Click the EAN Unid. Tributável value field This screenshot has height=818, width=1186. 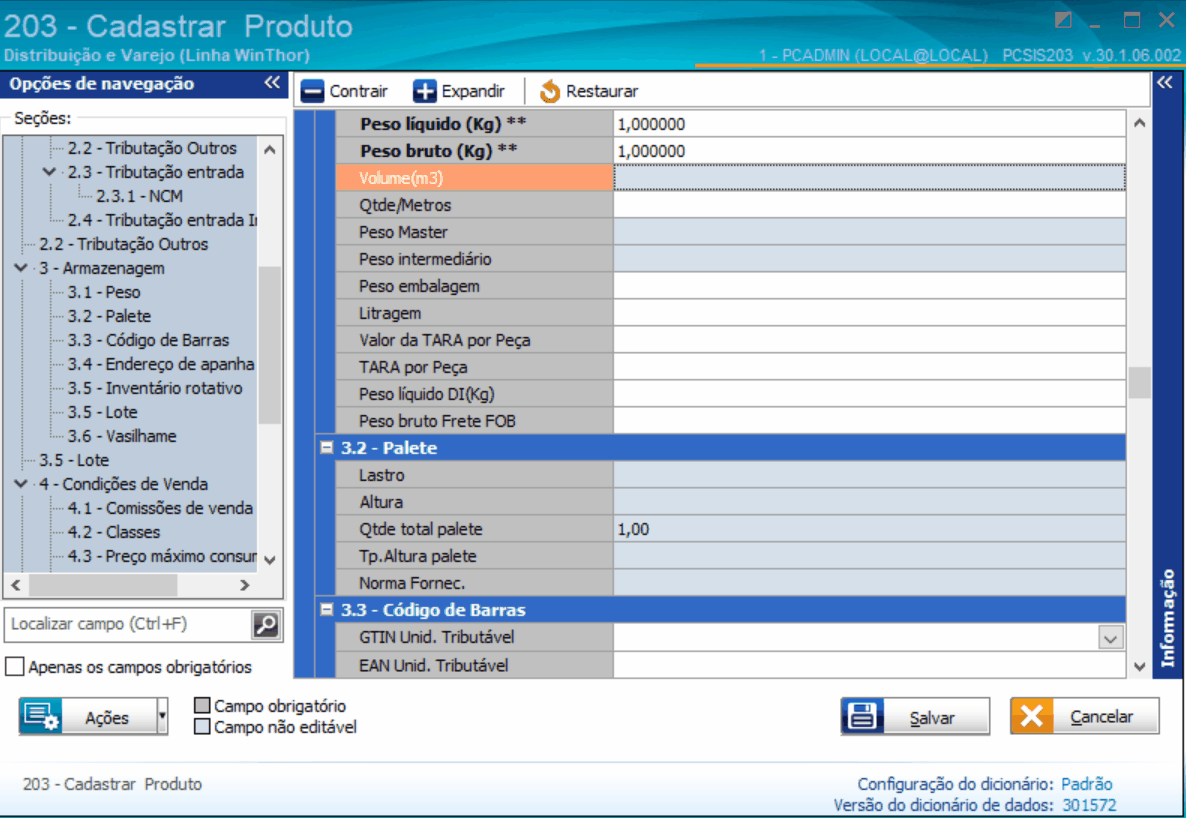point(869,665)
